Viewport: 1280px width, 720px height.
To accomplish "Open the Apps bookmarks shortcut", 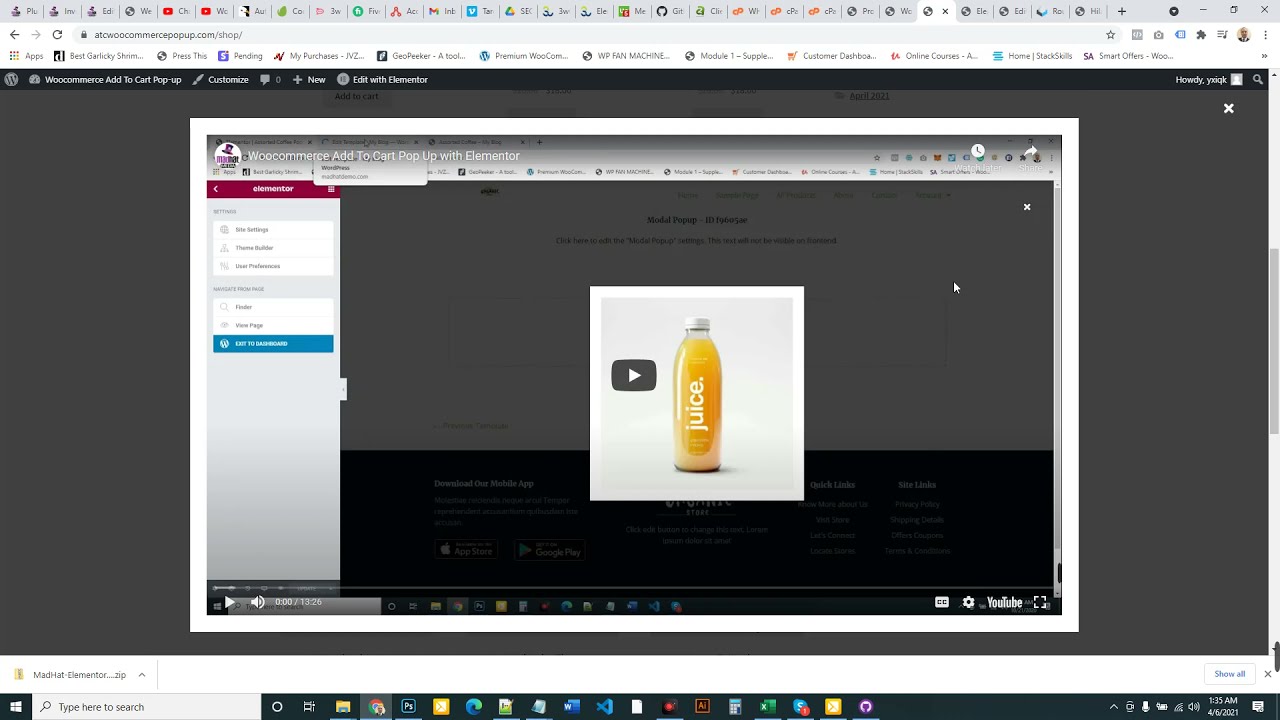I will click(x=26, y=56).
